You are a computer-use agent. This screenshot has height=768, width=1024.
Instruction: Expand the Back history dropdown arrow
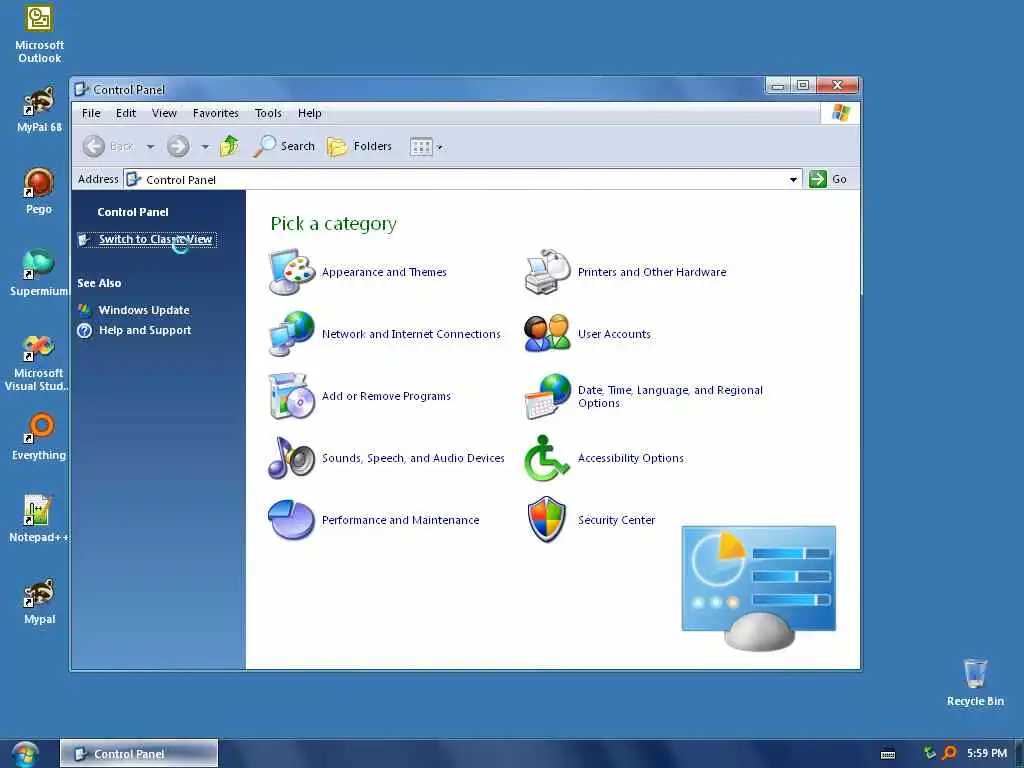pyautogui.click(x=150, y=147)
